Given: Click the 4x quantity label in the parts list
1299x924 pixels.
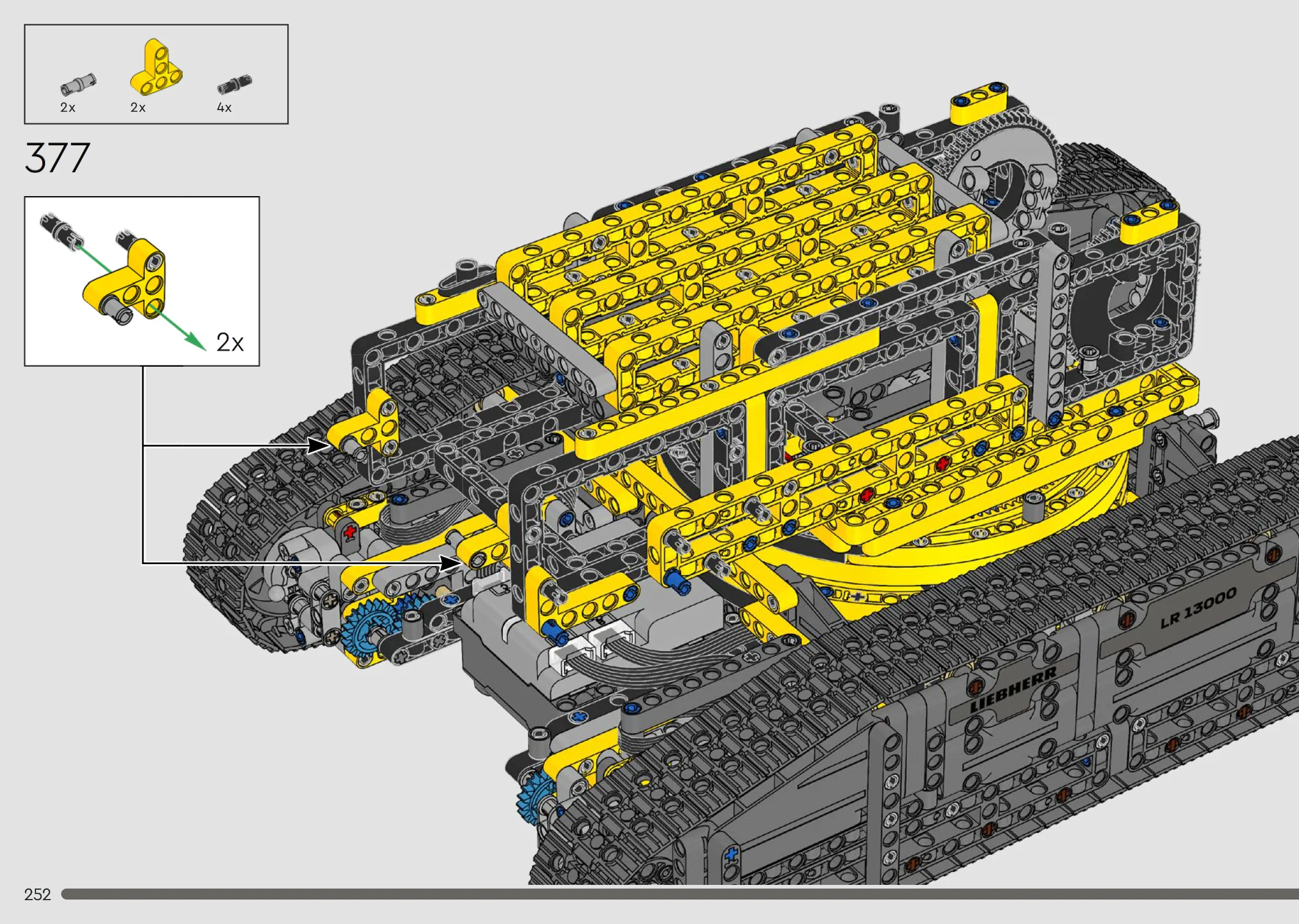Looking at the screenshot, I should pyautogui.click(x=224, y=108).
